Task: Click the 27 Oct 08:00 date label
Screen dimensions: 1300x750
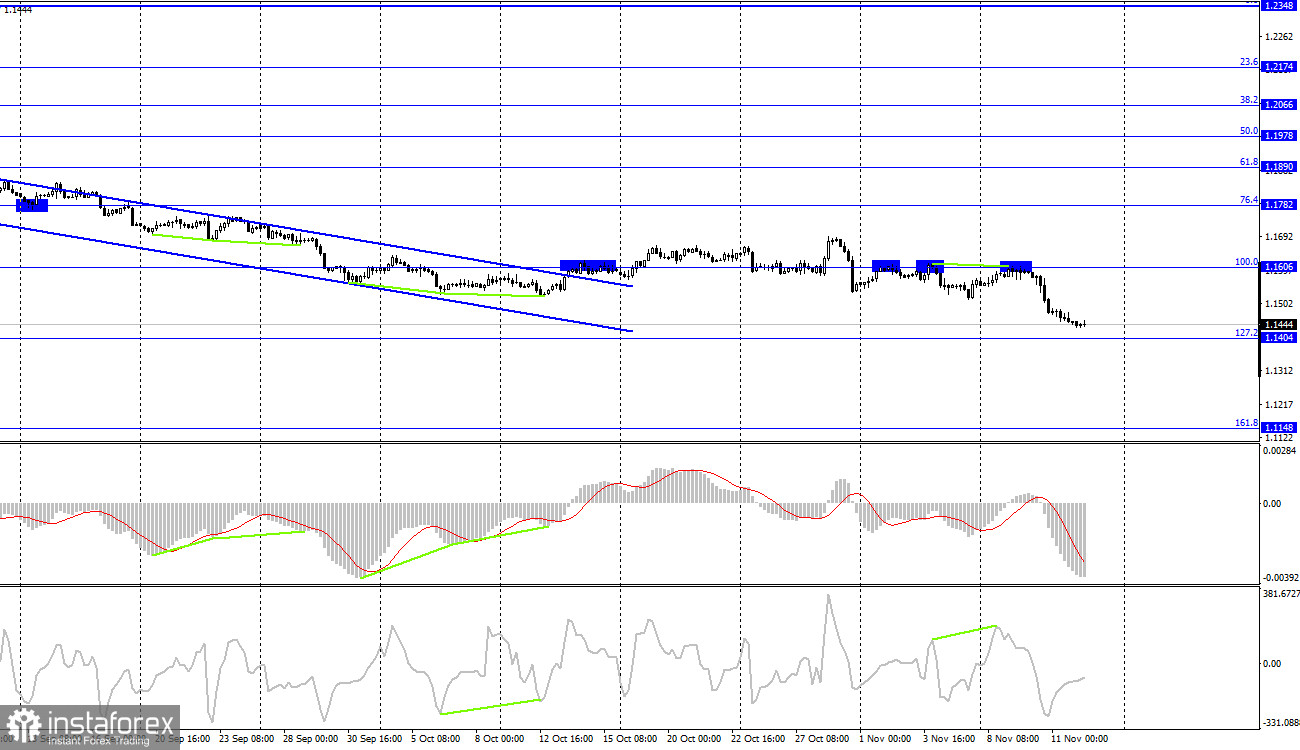Action: [x=823, y=740]
